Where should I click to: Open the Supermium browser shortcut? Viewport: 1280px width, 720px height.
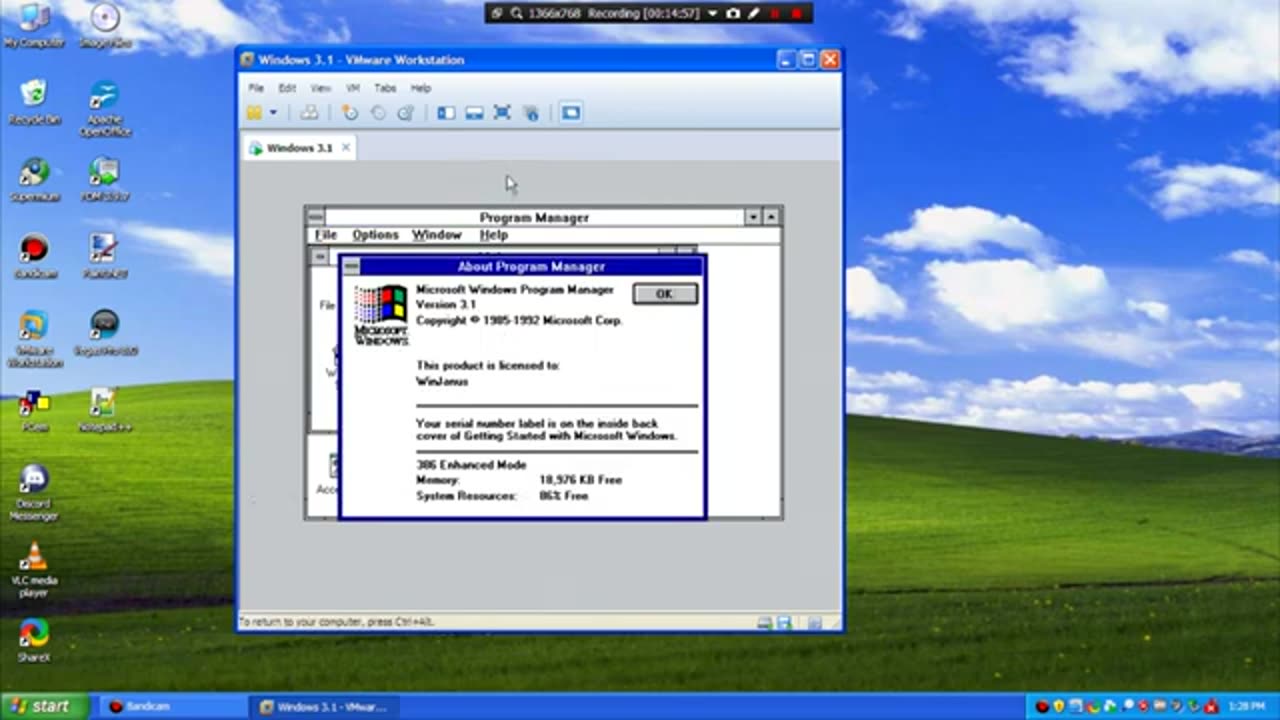(34, 180)
